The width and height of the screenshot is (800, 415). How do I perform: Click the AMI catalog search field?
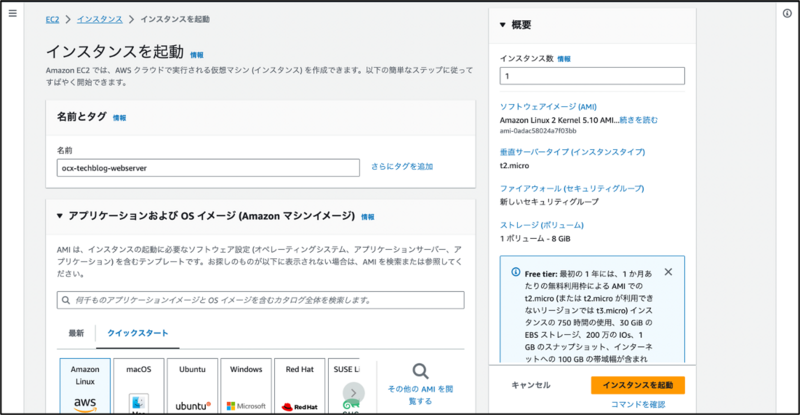tap(261, 300)
